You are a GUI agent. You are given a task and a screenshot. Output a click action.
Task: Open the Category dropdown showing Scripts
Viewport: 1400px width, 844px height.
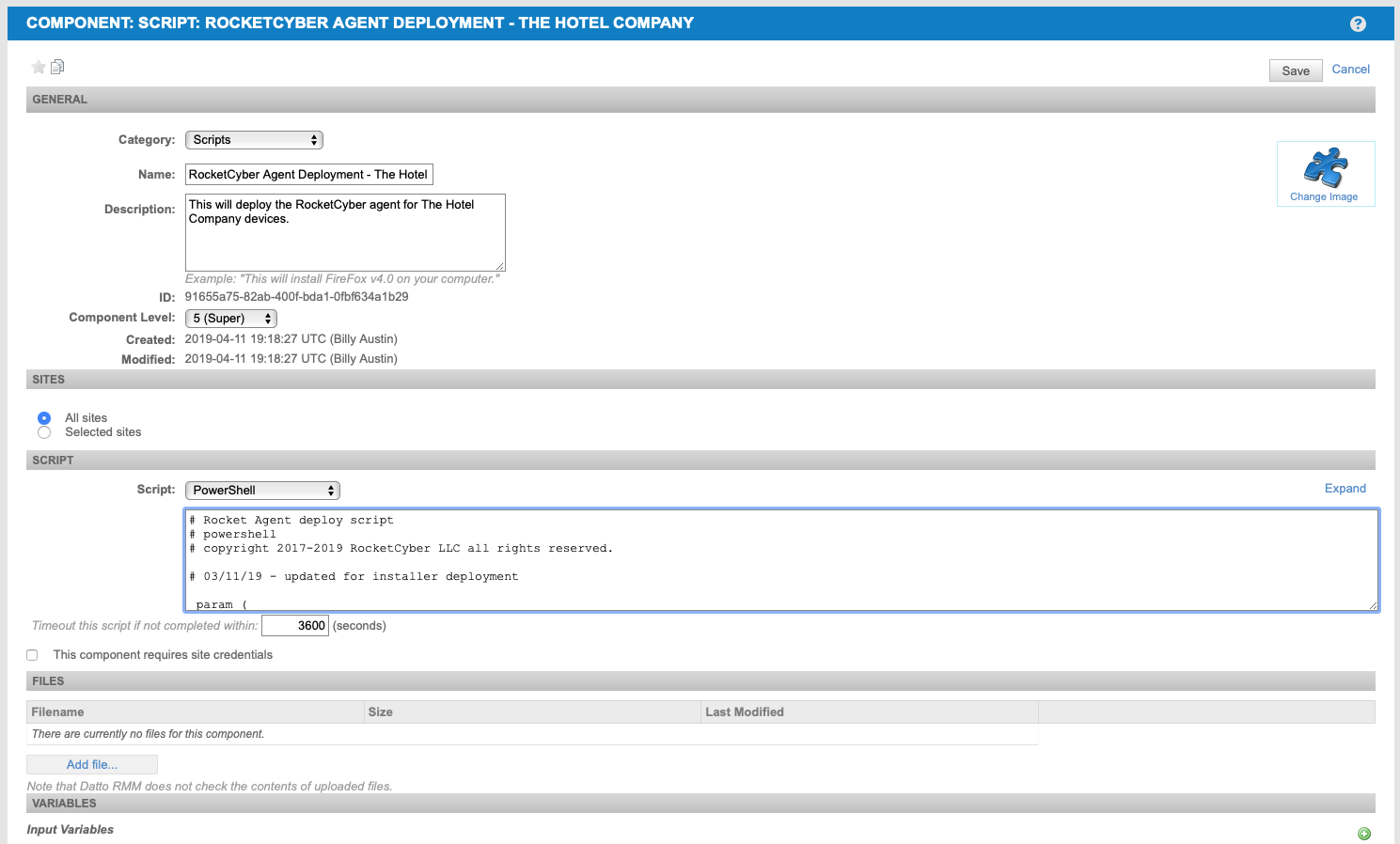(254, 140)
